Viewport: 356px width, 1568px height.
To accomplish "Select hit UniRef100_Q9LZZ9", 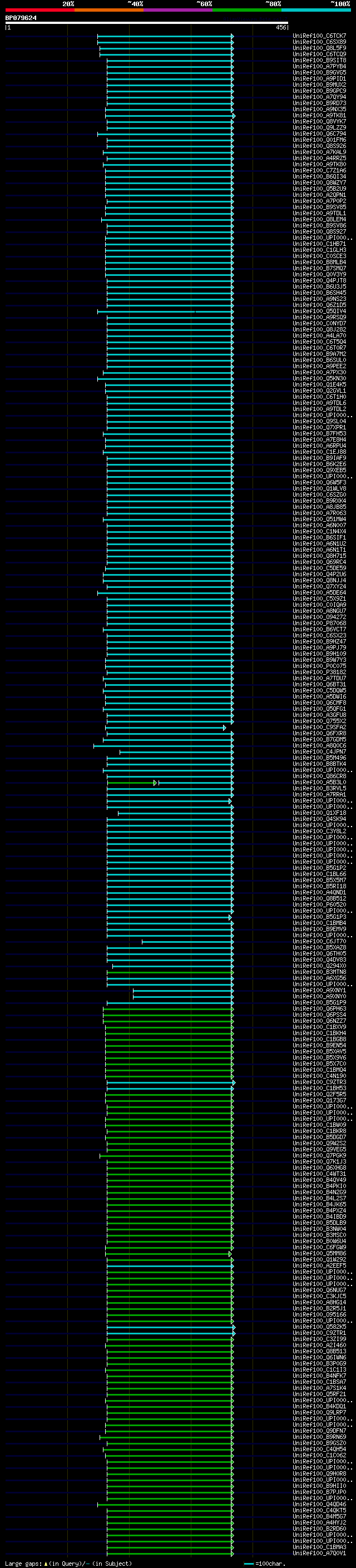I will (319, 127).
